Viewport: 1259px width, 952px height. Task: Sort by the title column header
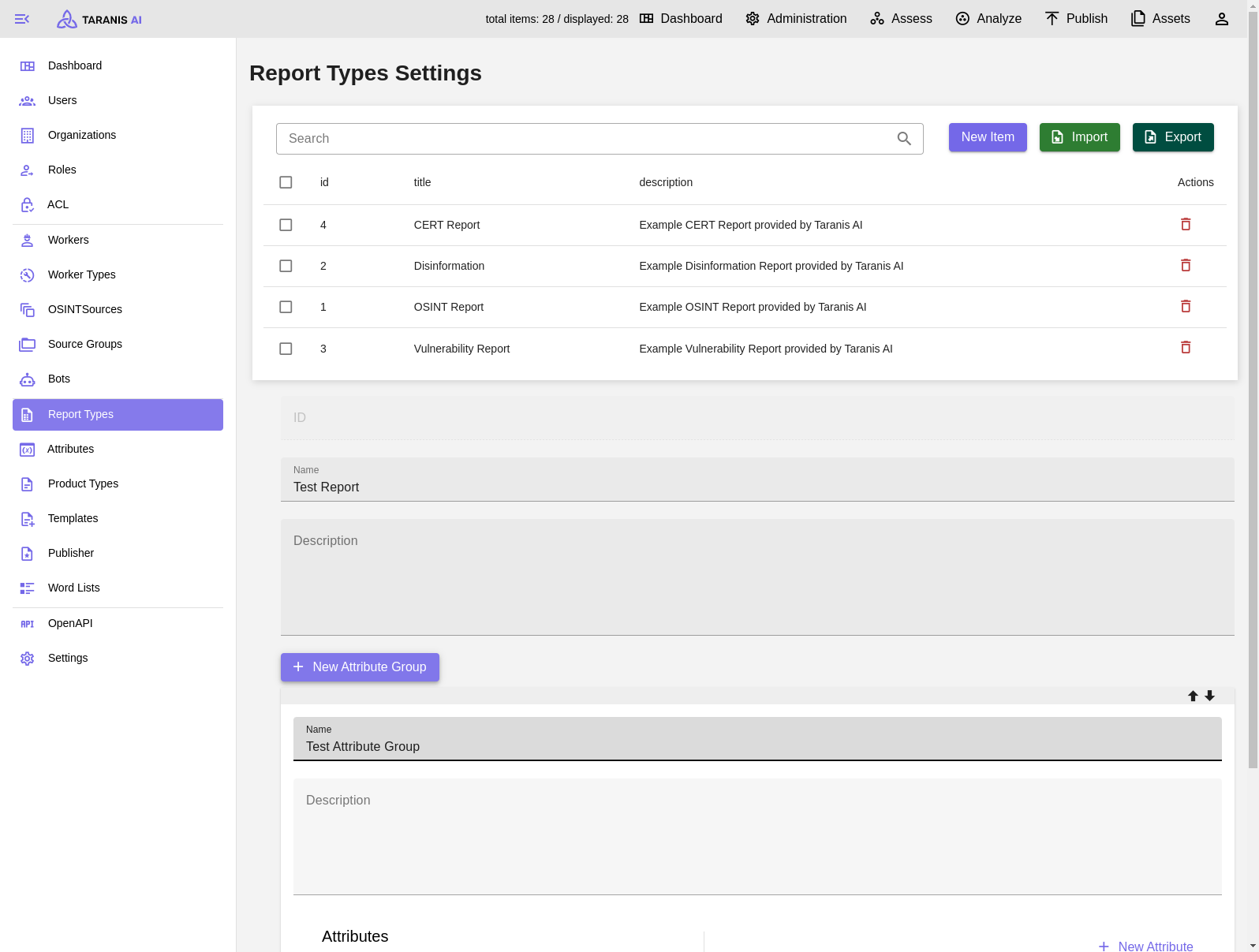pyautogui.click(x=423, y=182)
